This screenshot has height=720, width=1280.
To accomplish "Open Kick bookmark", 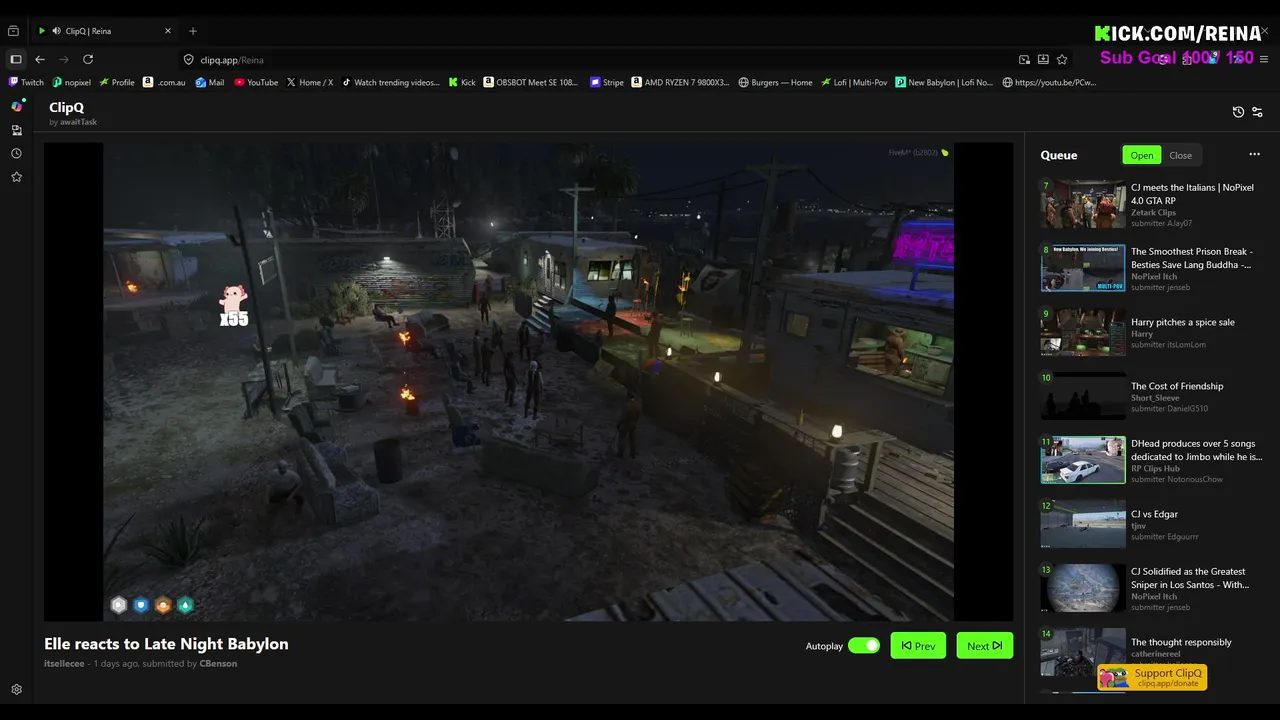I will pyautogui.click(x=462, y=82).
